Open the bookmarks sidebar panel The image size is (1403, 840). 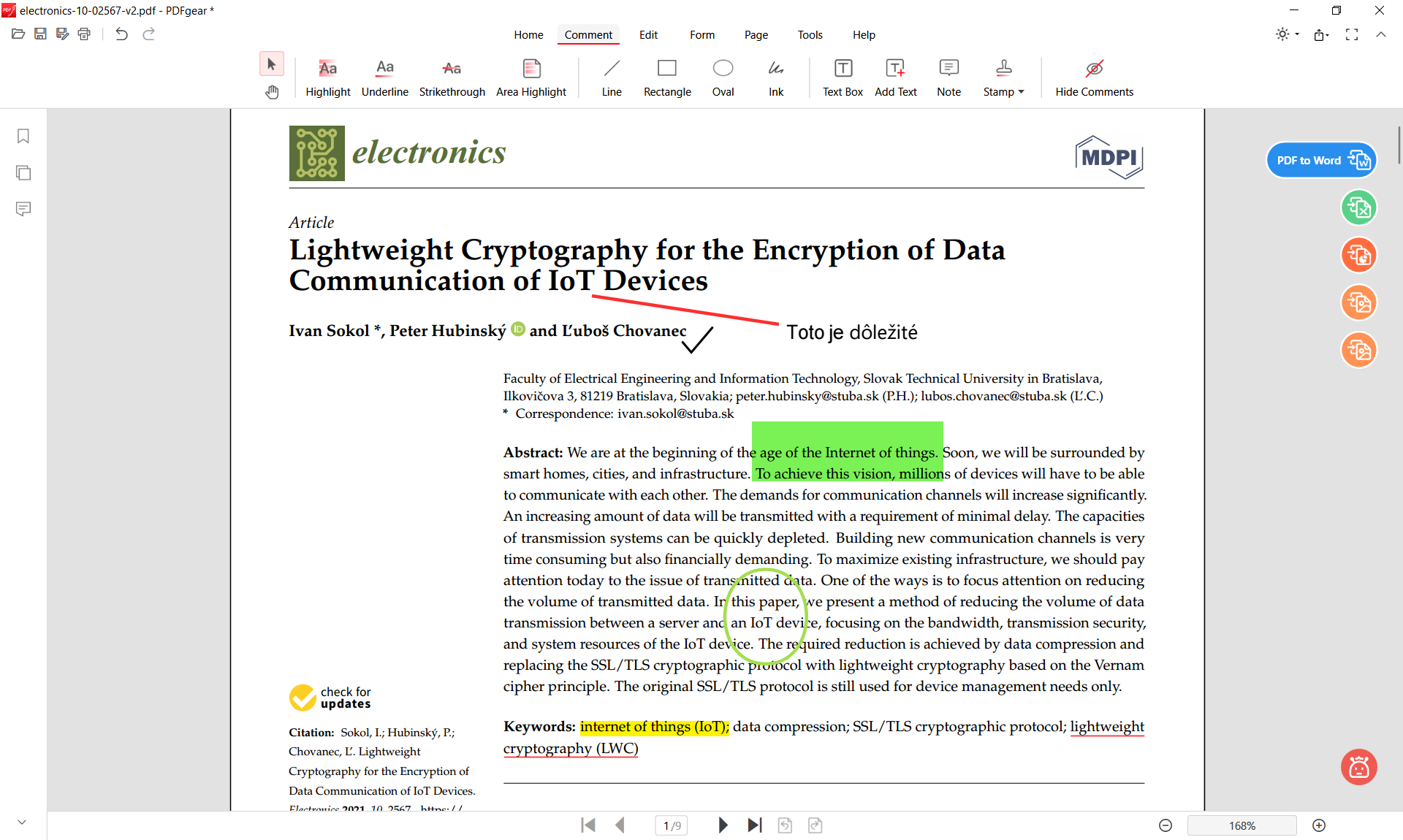(23, 137)
